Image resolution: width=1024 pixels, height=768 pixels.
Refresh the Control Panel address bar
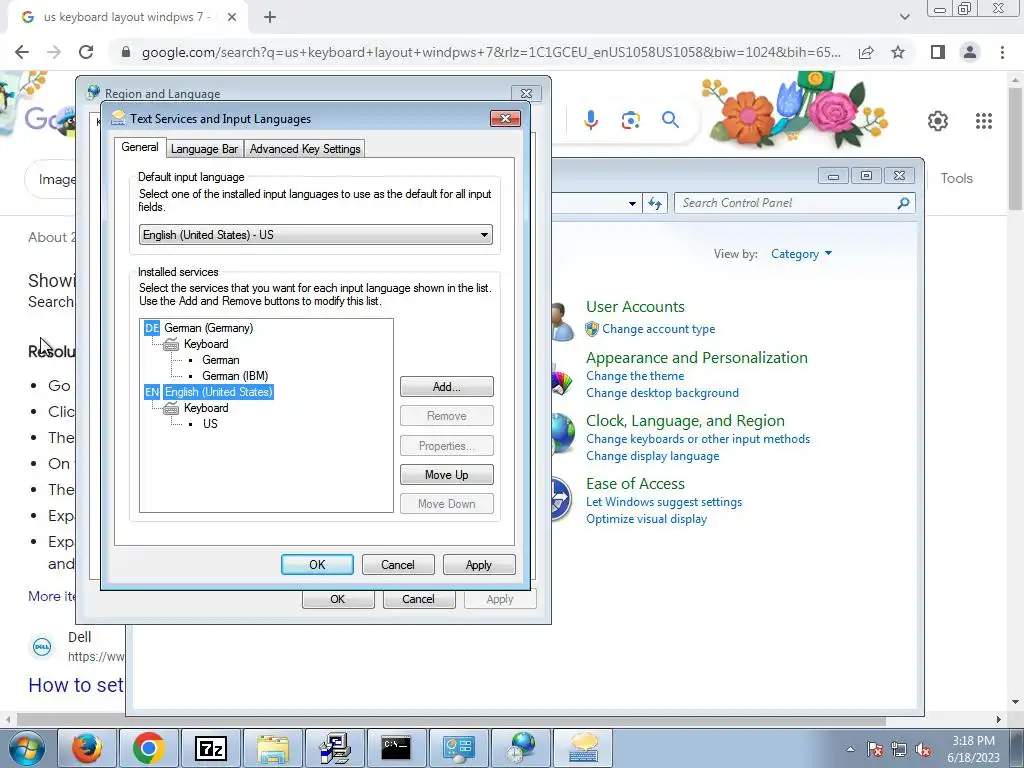point(654,203)
